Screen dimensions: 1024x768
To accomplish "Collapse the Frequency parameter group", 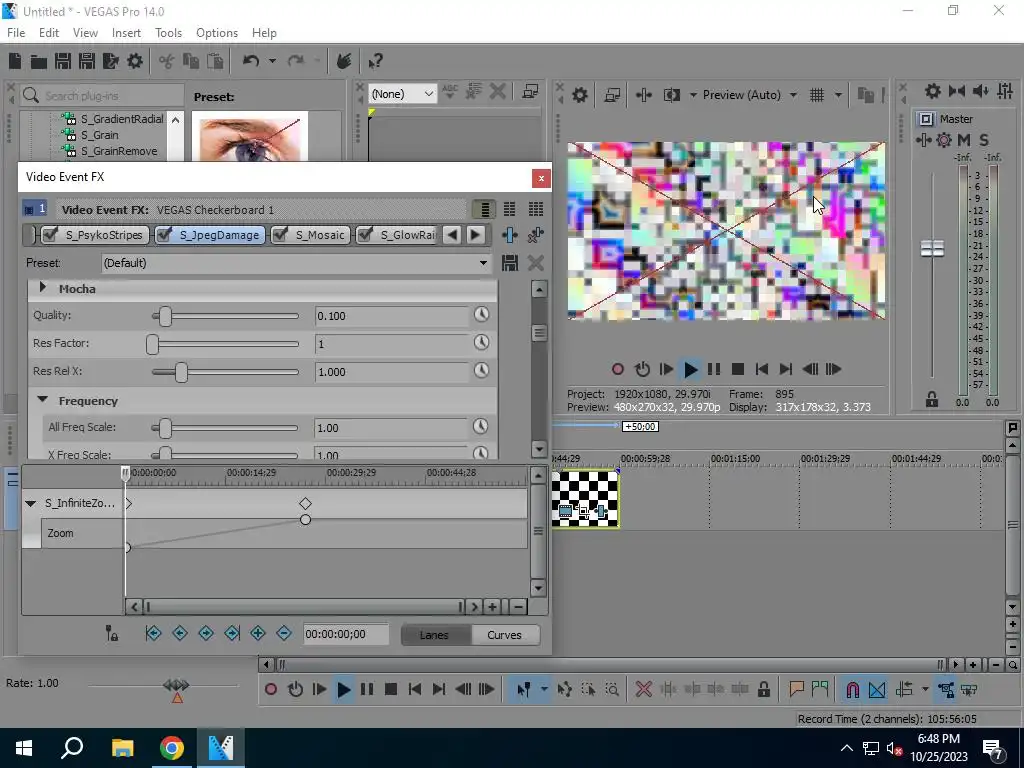I will 42,399.
